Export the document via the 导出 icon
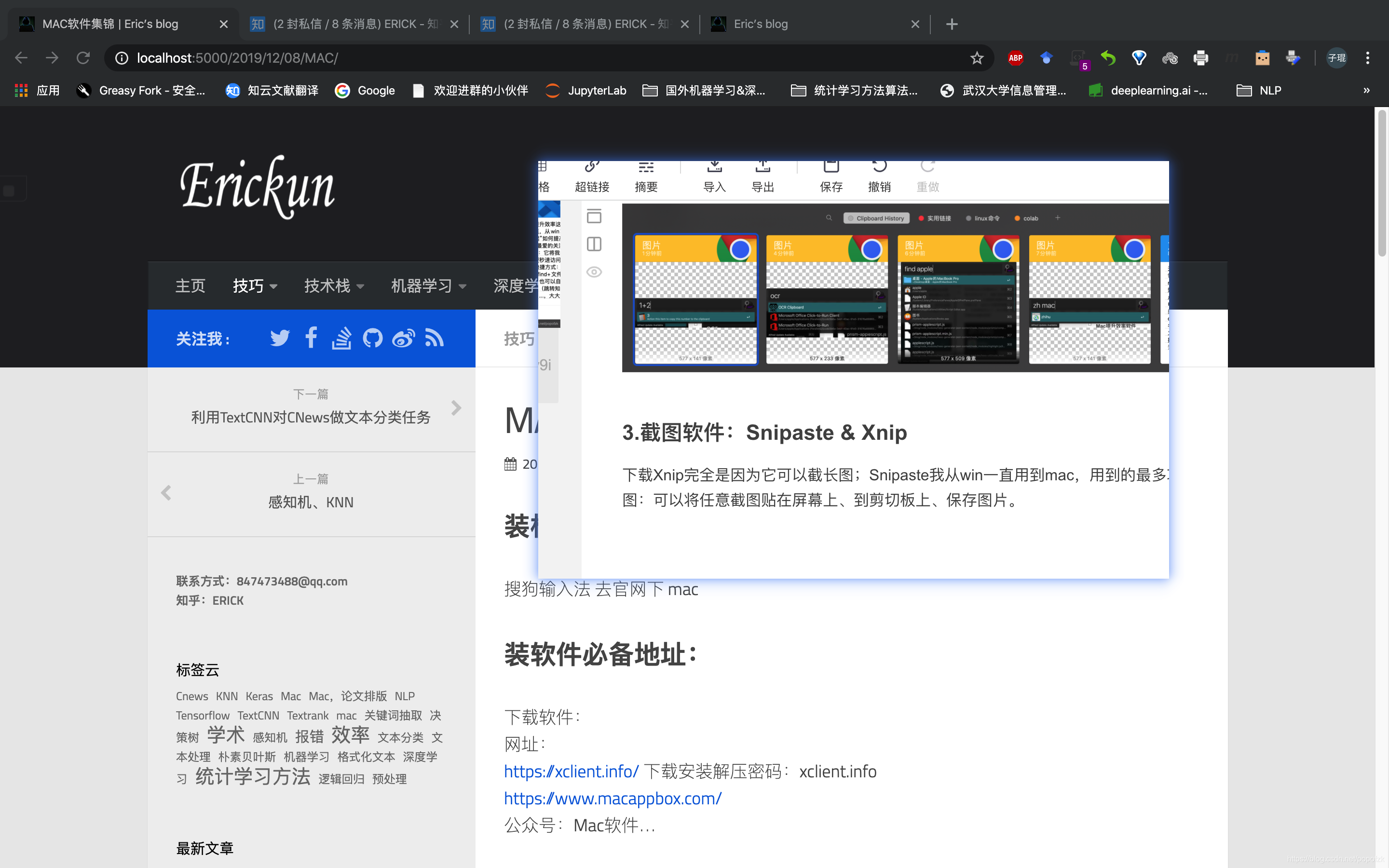The image size is (1389, 868). 762,175
